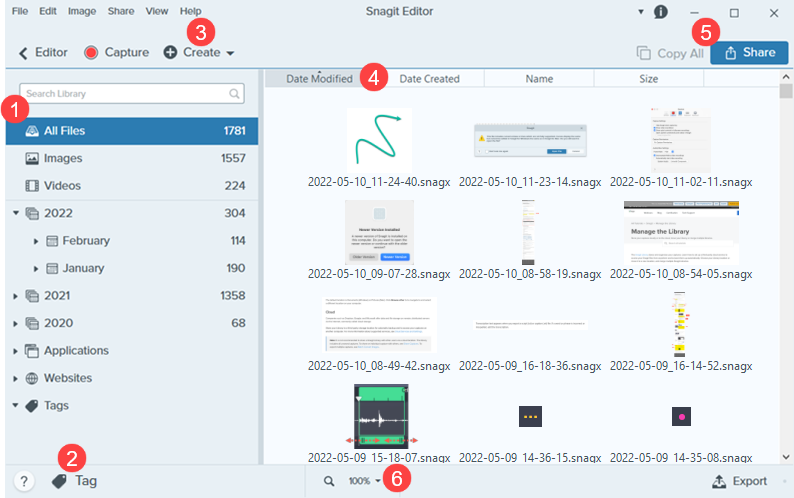Expand the 2021 tree node
The width and height of the screenshot is (794, 498).
click(15, 296)
